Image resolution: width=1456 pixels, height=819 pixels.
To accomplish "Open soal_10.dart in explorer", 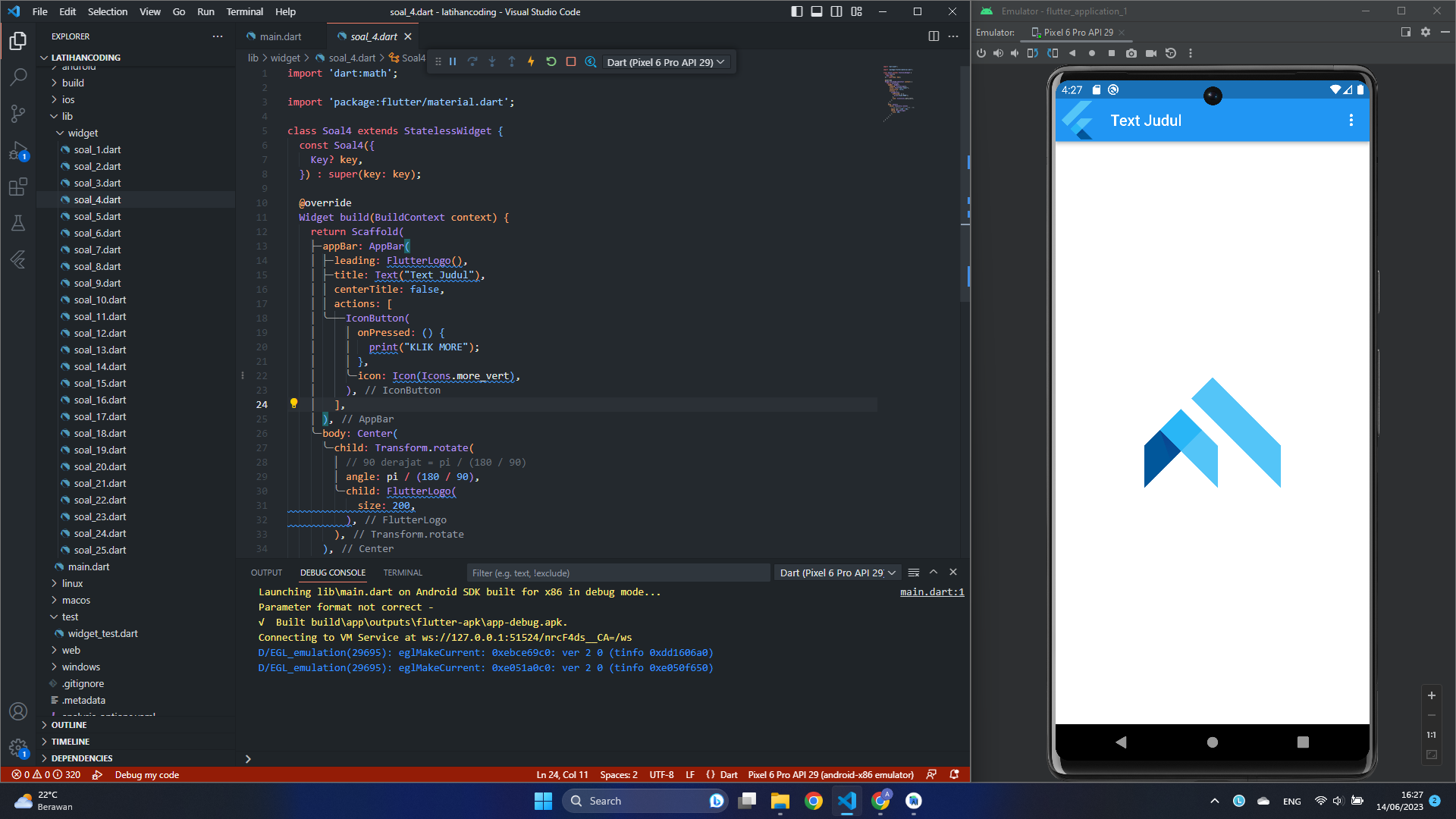I will click(x=100, y=300).
